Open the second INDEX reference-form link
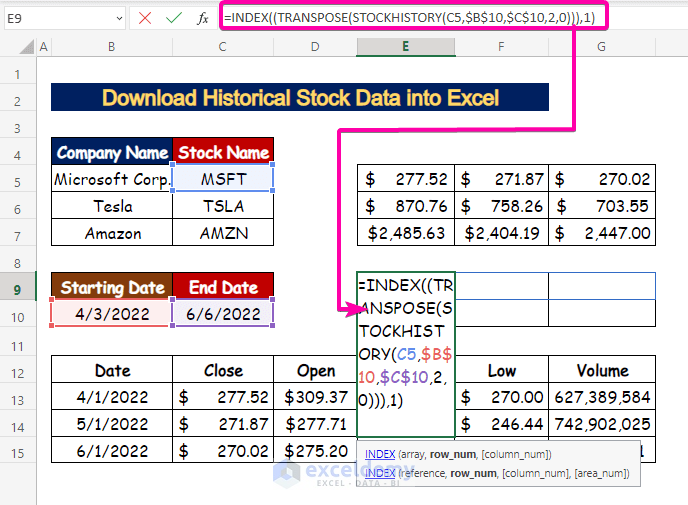The width and height of the screenshot is (688, 505). click(x=380, y=473)
